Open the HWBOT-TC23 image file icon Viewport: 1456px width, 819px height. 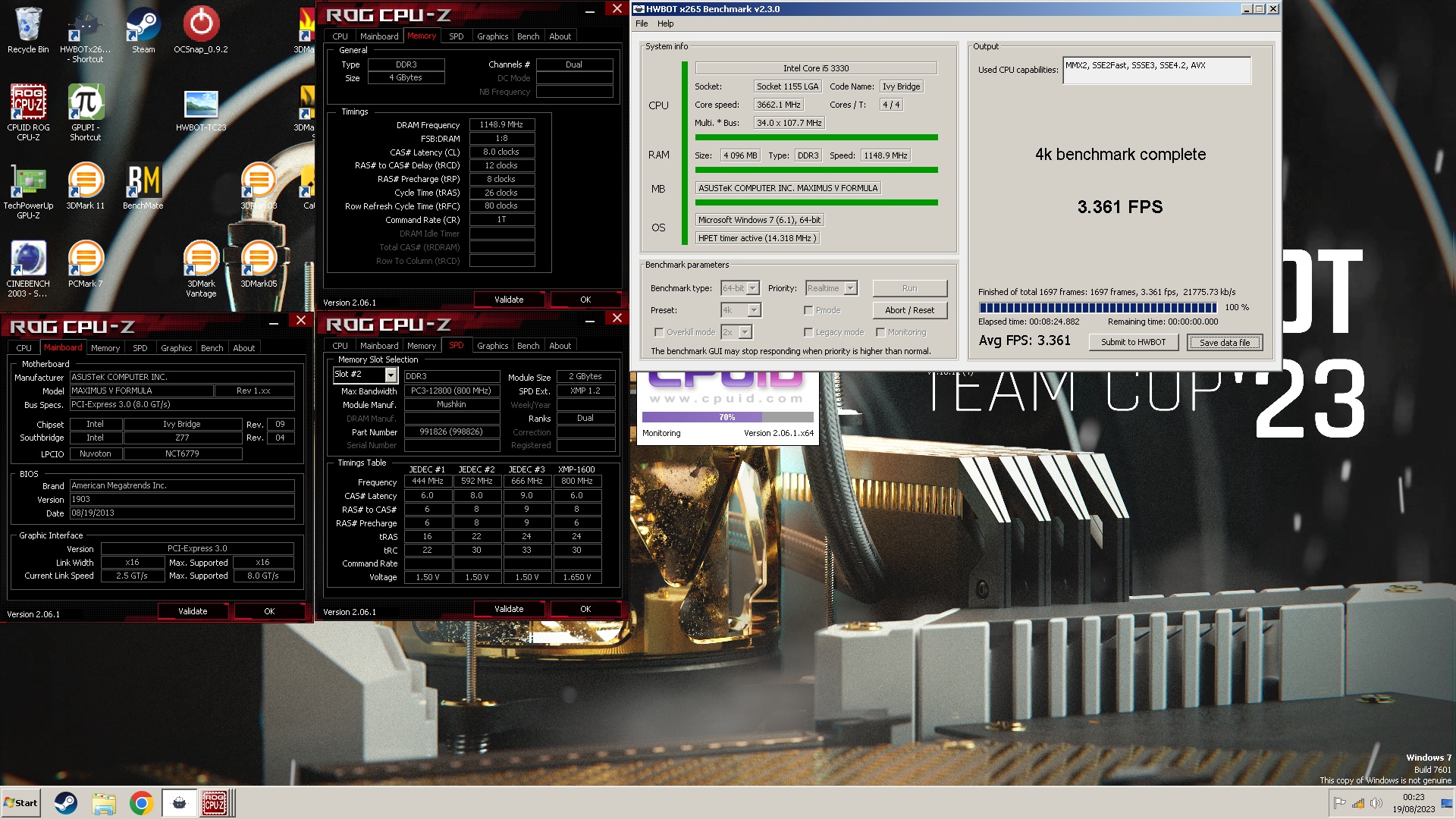click(x=201, y=110)
